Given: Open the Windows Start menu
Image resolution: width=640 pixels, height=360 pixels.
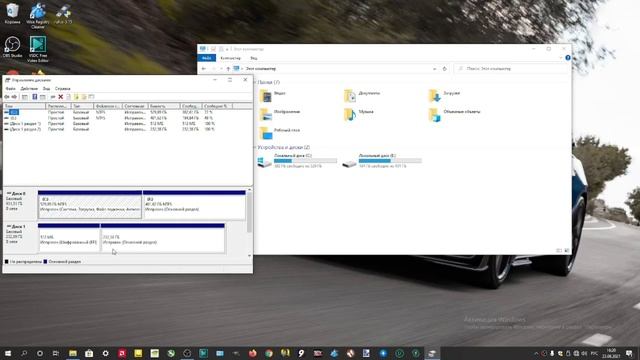Looking at the screenshot, I should coord(8,353).
